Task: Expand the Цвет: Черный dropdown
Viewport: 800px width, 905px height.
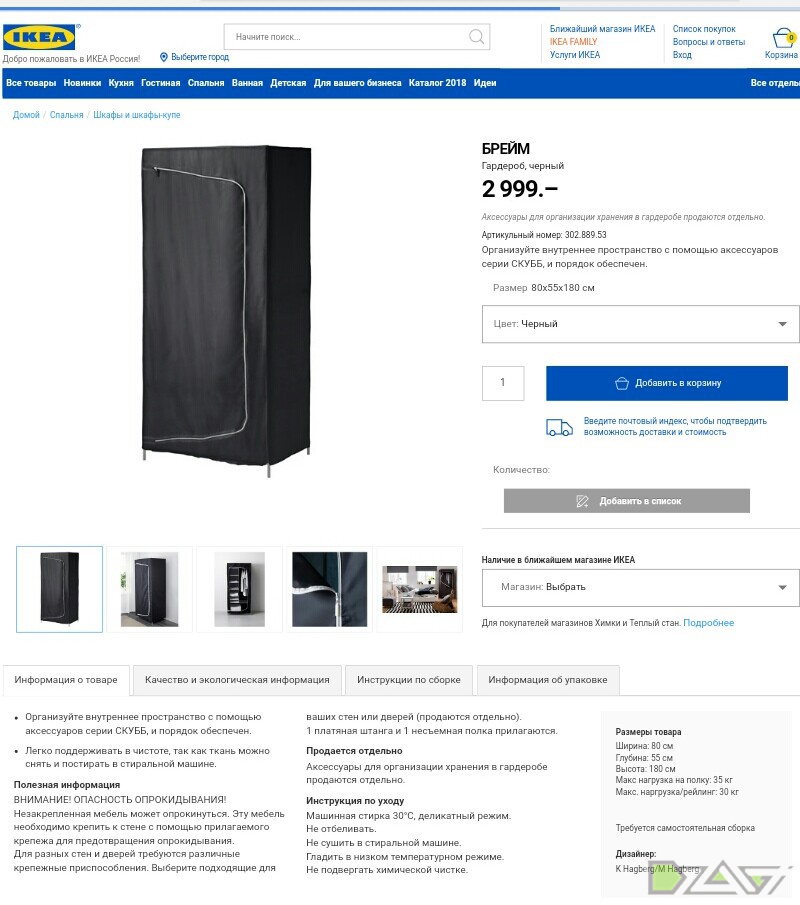Action: [x=641, y=324]
